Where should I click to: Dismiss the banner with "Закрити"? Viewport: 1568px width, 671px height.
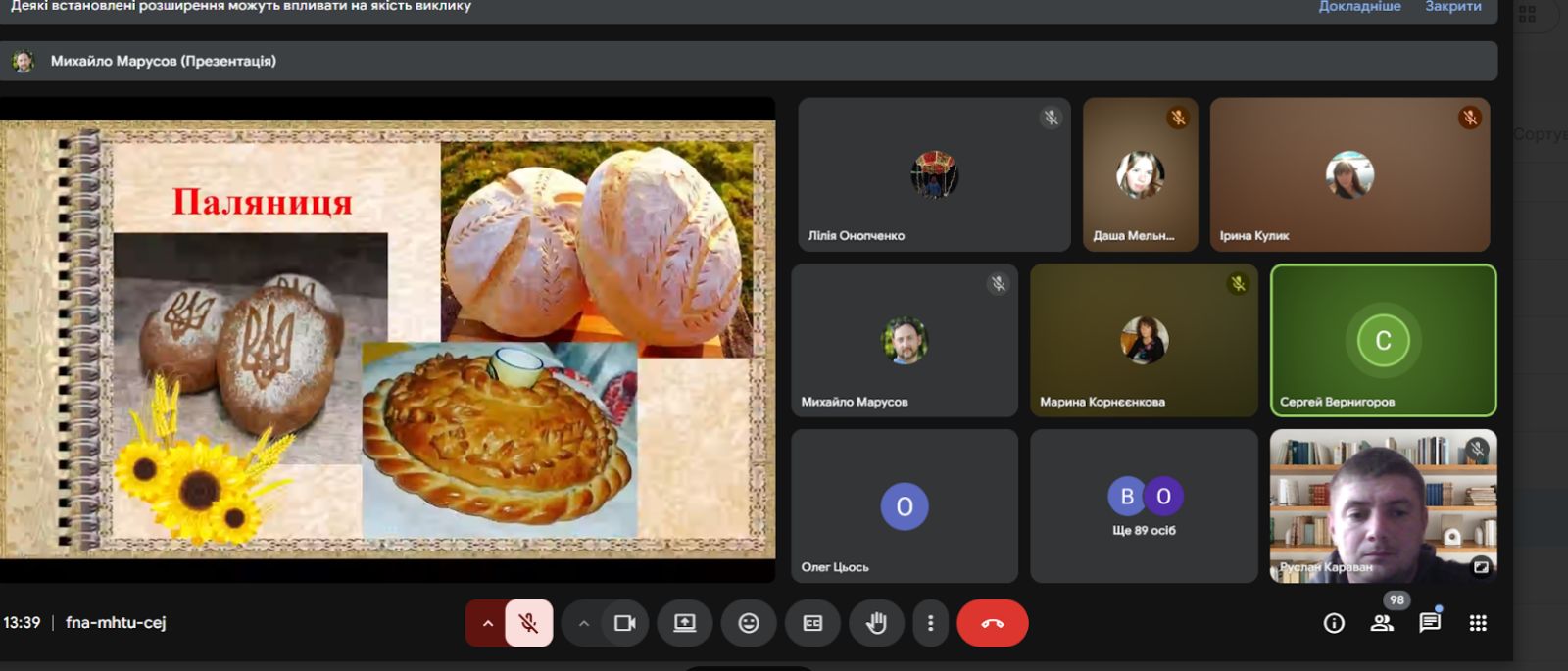[1452, 7]
